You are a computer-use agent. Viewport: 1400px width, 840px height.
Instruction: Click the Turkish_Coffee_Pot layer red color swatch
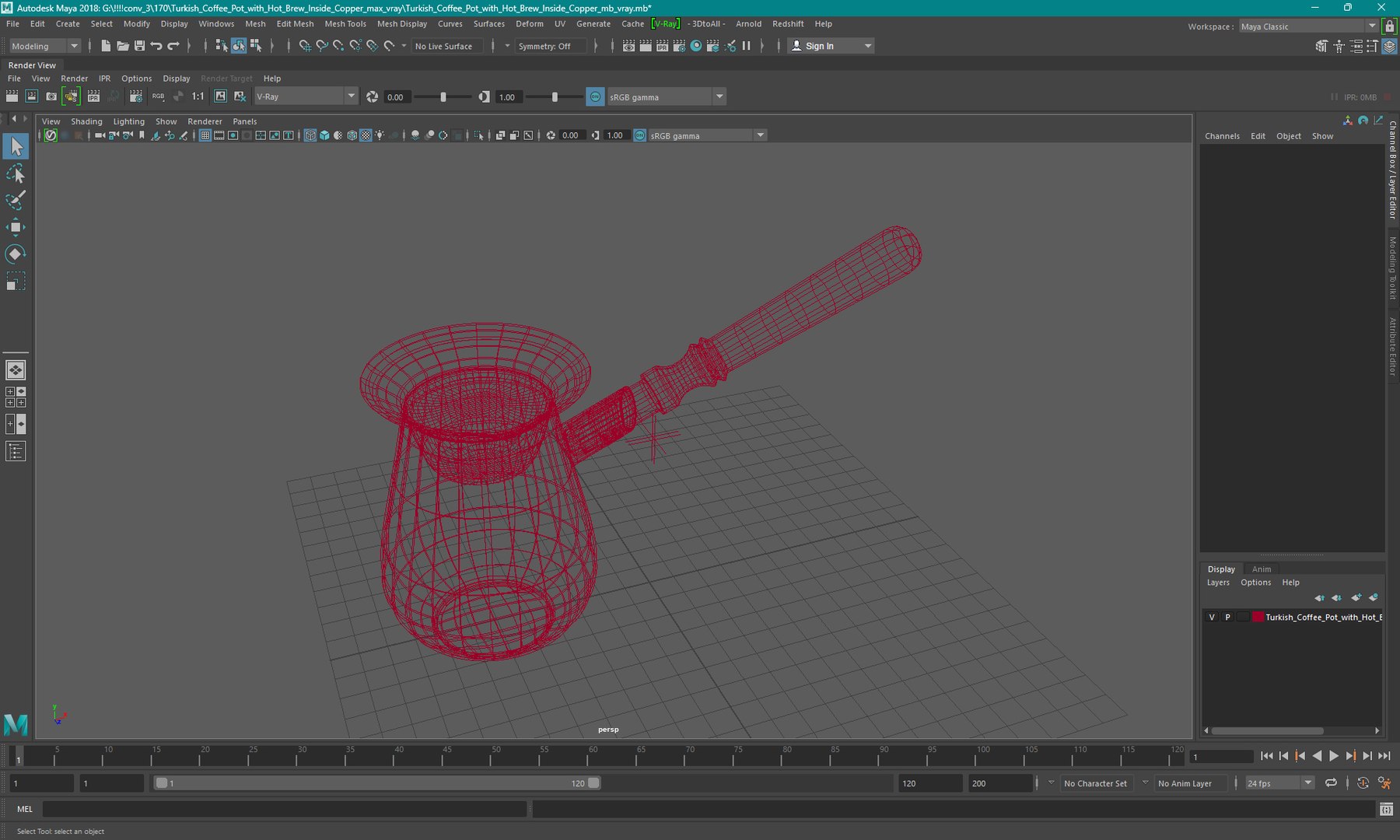click(x=1258, y=617)
